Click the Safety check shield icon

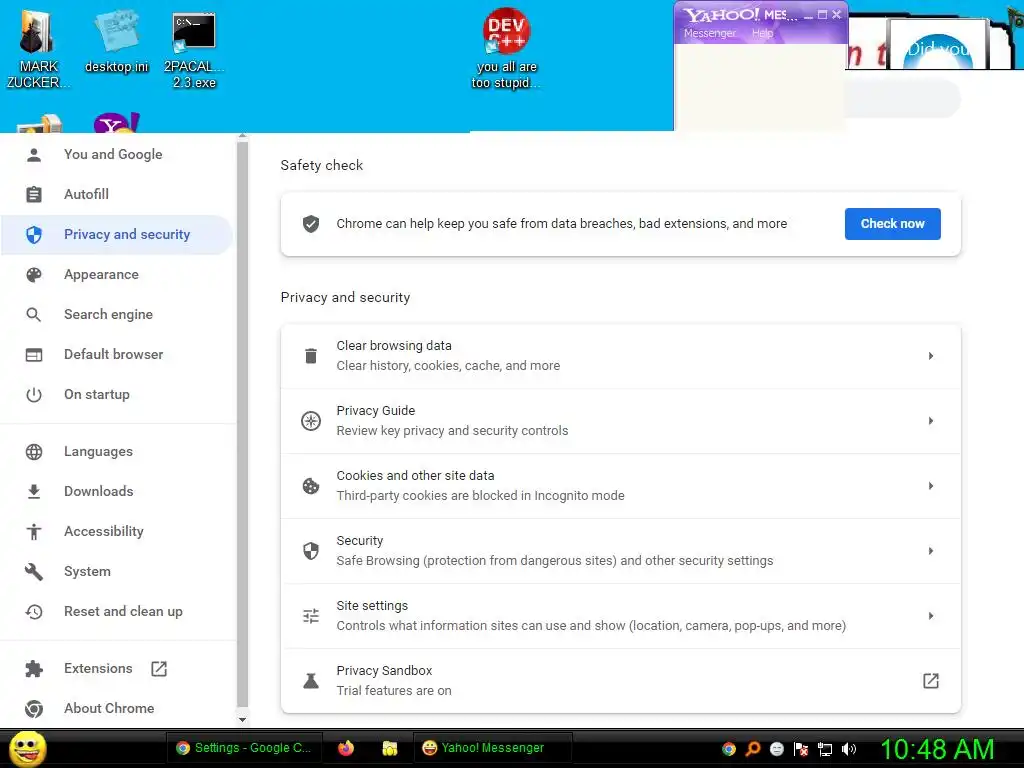(x=311, y=224)
